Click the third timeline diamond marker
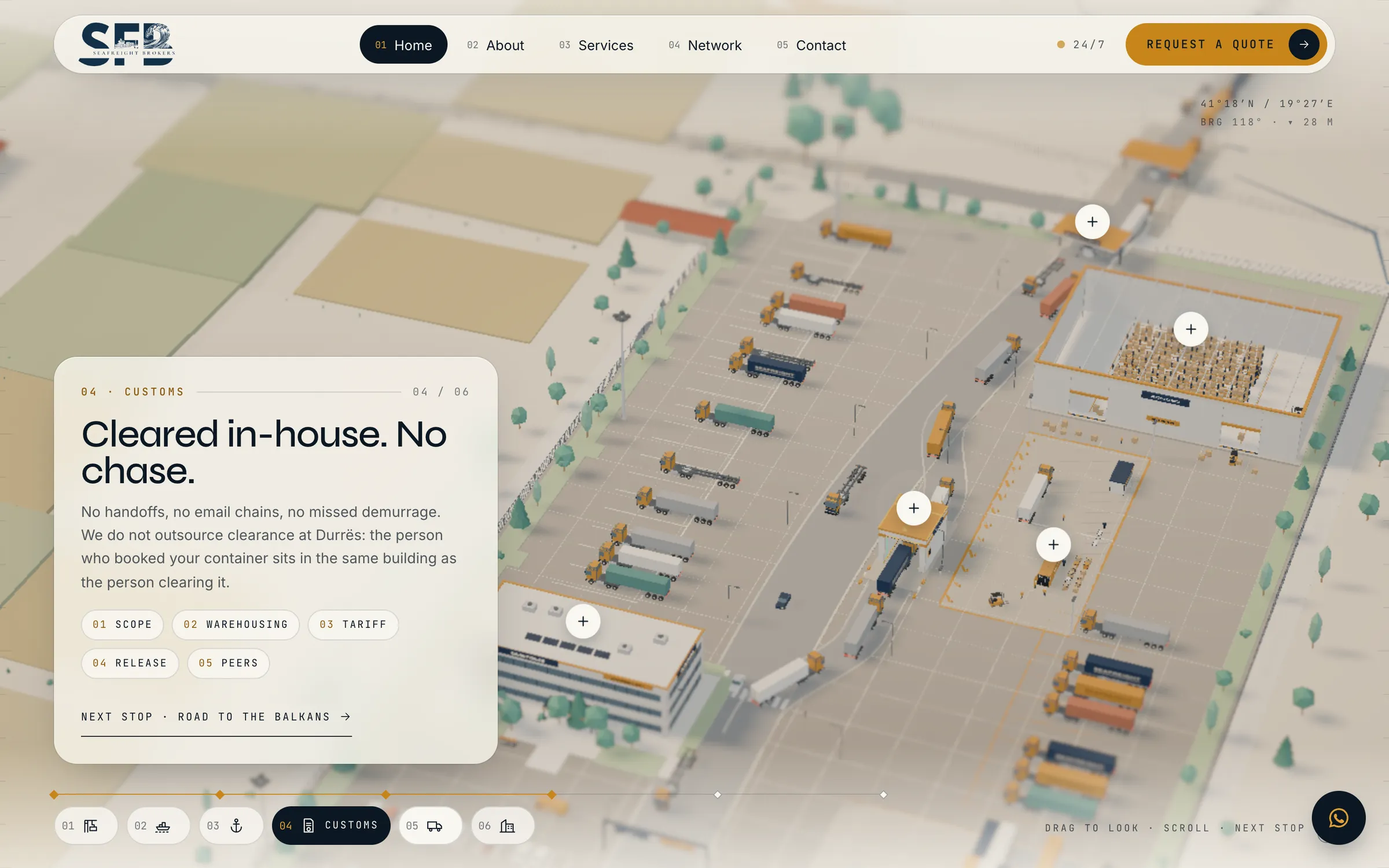Screen dimensions: 1389x868 click(x=386, y=795)
